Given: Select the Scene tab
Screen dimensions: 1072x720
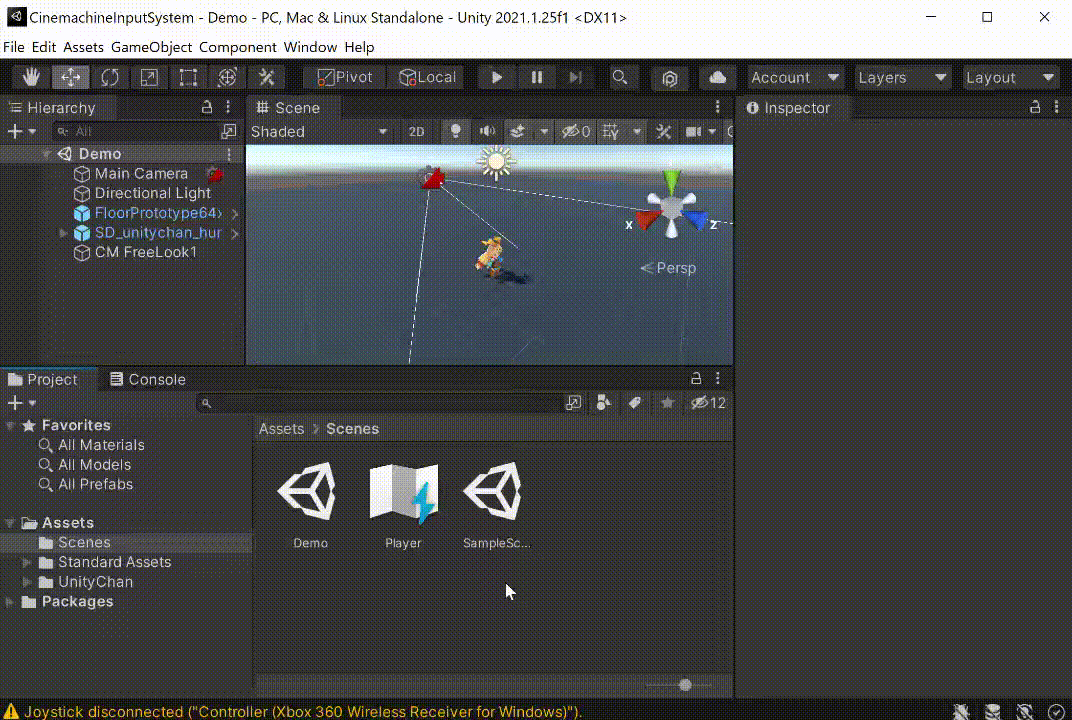Looking at the screenshot, I should pos(289,107).
